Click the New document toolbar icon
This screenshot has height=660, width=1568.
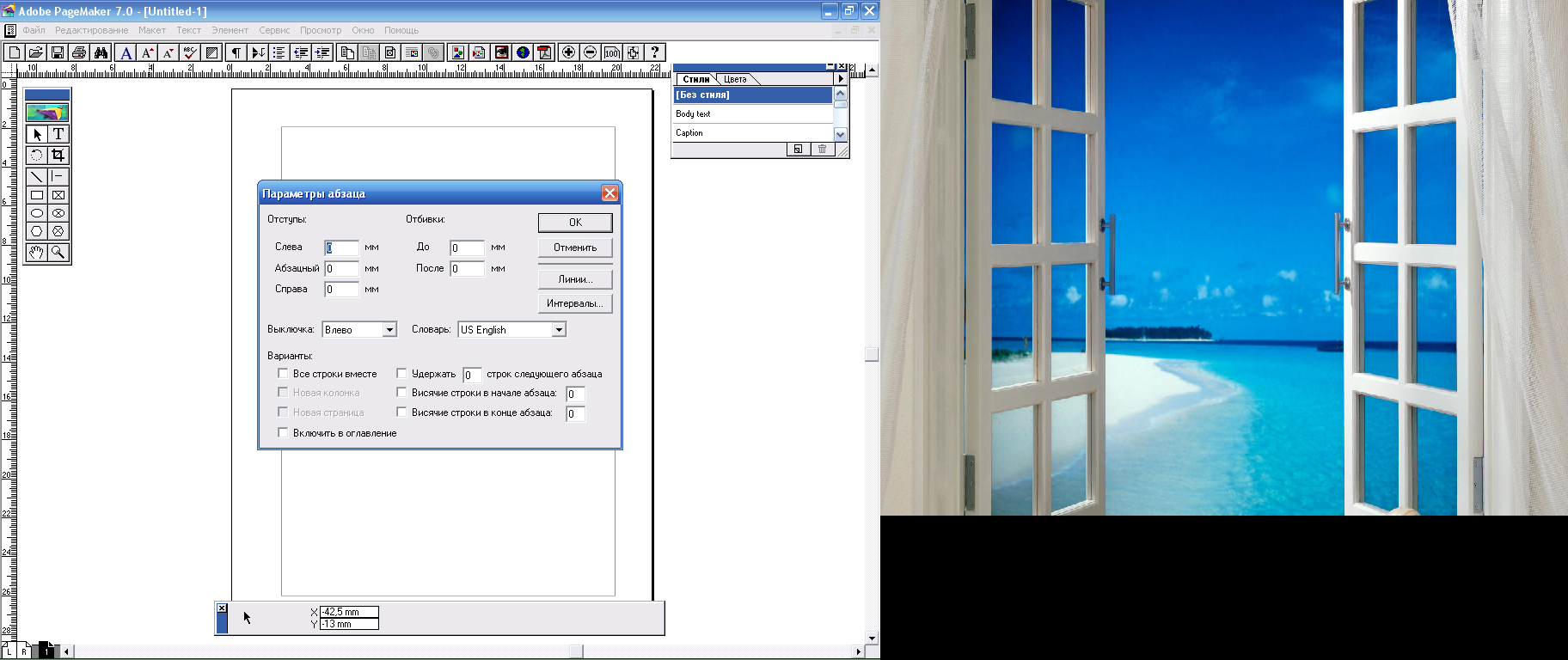tap(15, 52)
